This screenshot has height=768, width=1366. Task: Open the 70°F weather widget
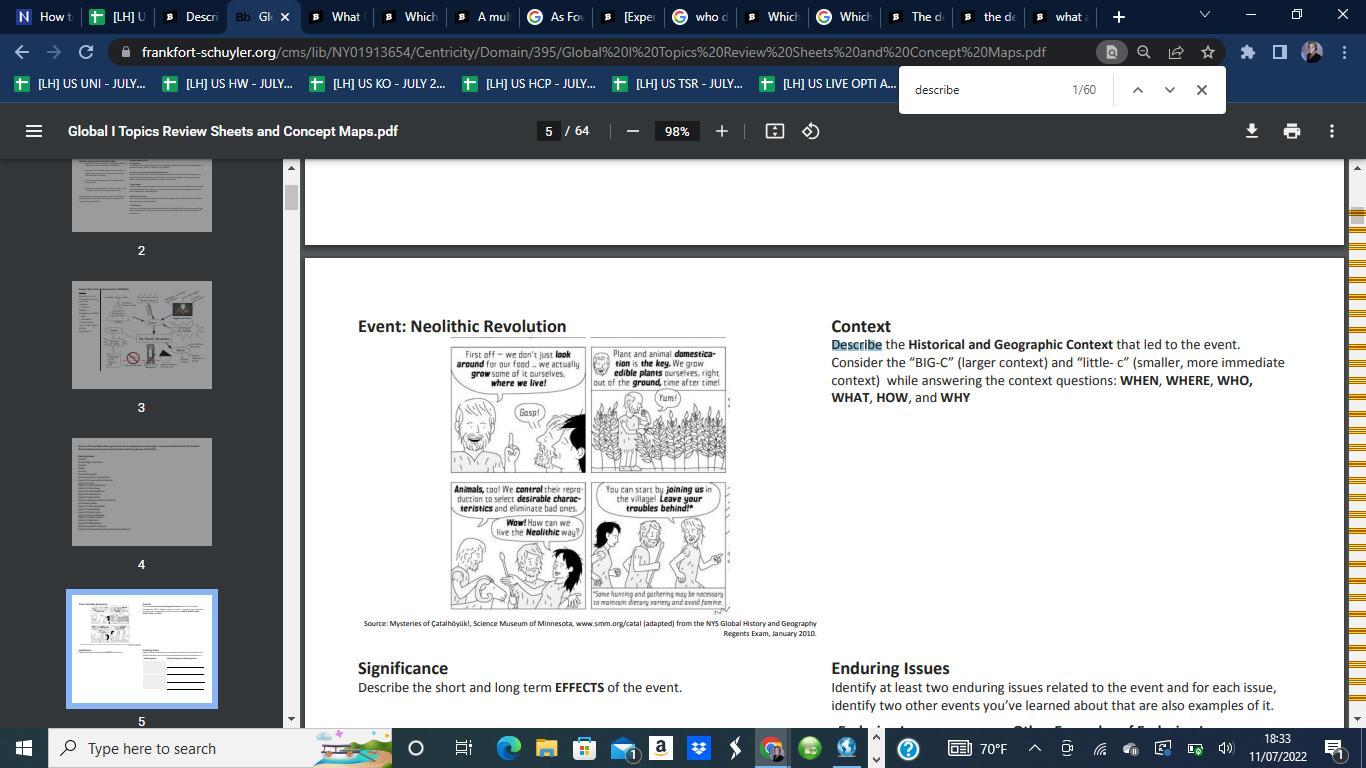(977, 748)
